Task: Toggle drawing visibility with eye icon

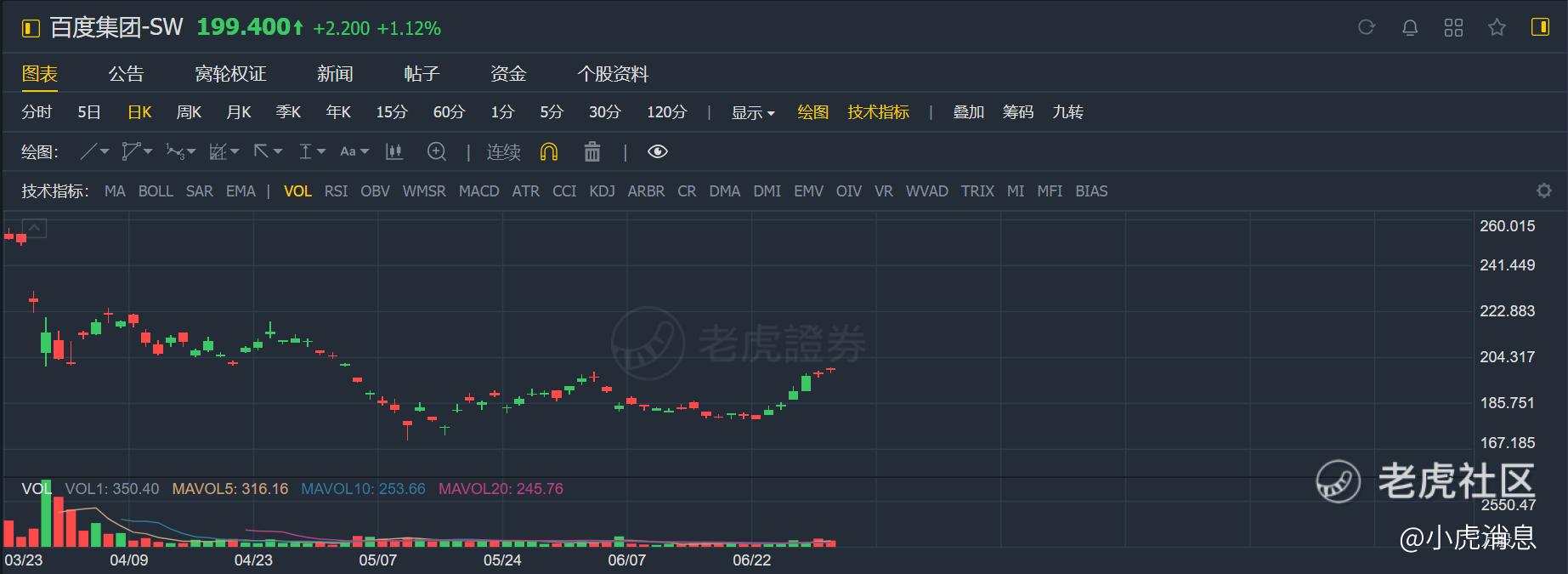Action: (x=658, y=151)
